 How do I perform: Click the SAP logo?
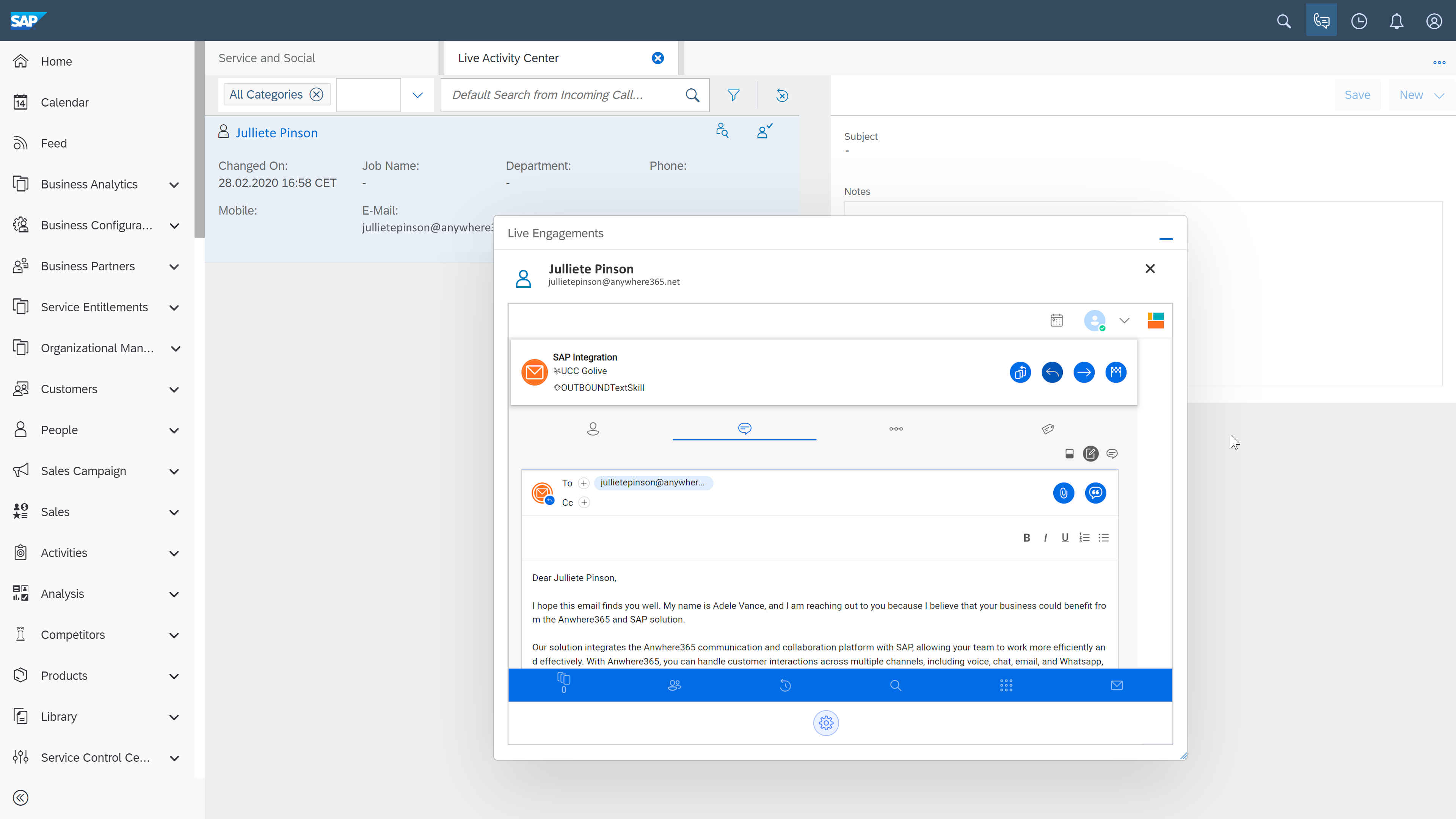point(28,20)
